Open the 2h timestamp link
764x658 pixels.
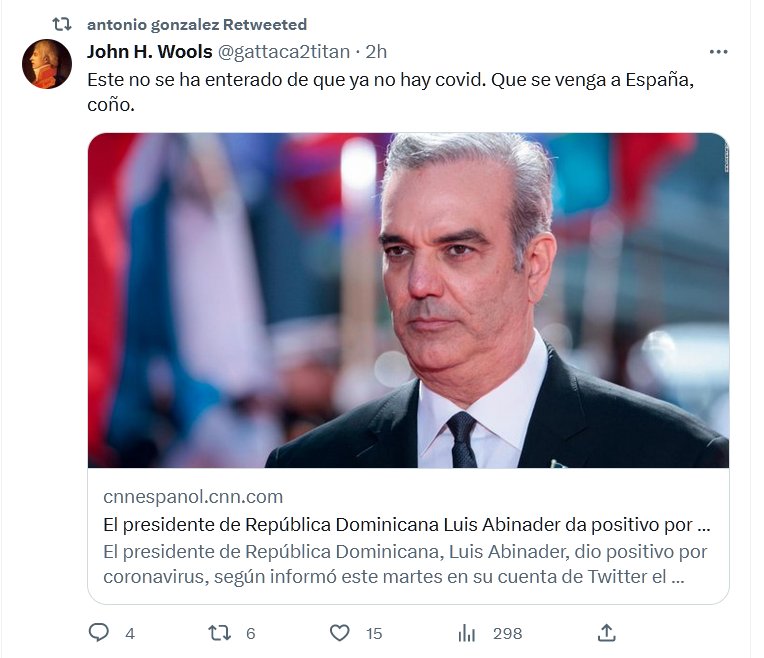click(x=376, y=52)
